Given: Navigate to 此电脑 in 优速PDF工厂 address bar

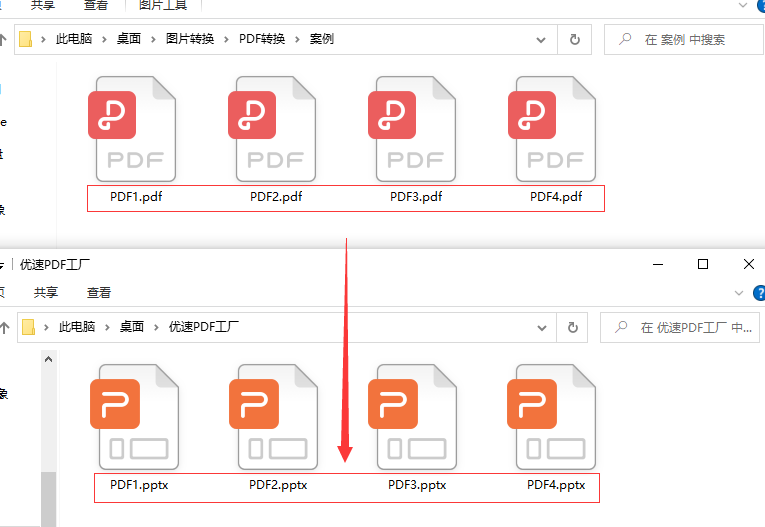Looking at the screenshot, I should pos(77,327).
